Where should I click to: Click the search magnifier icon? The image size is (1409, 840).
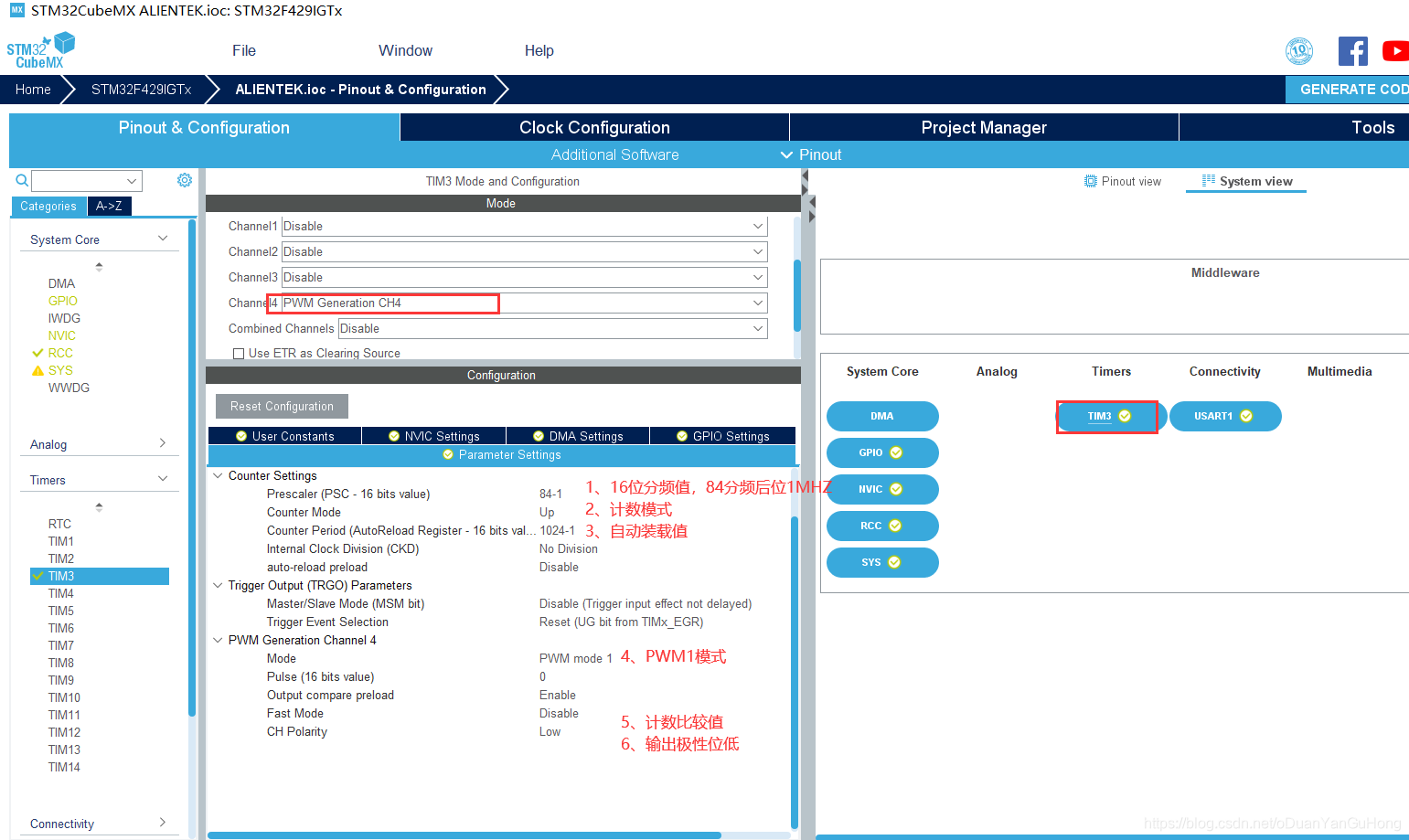click(x=22, y=180)
